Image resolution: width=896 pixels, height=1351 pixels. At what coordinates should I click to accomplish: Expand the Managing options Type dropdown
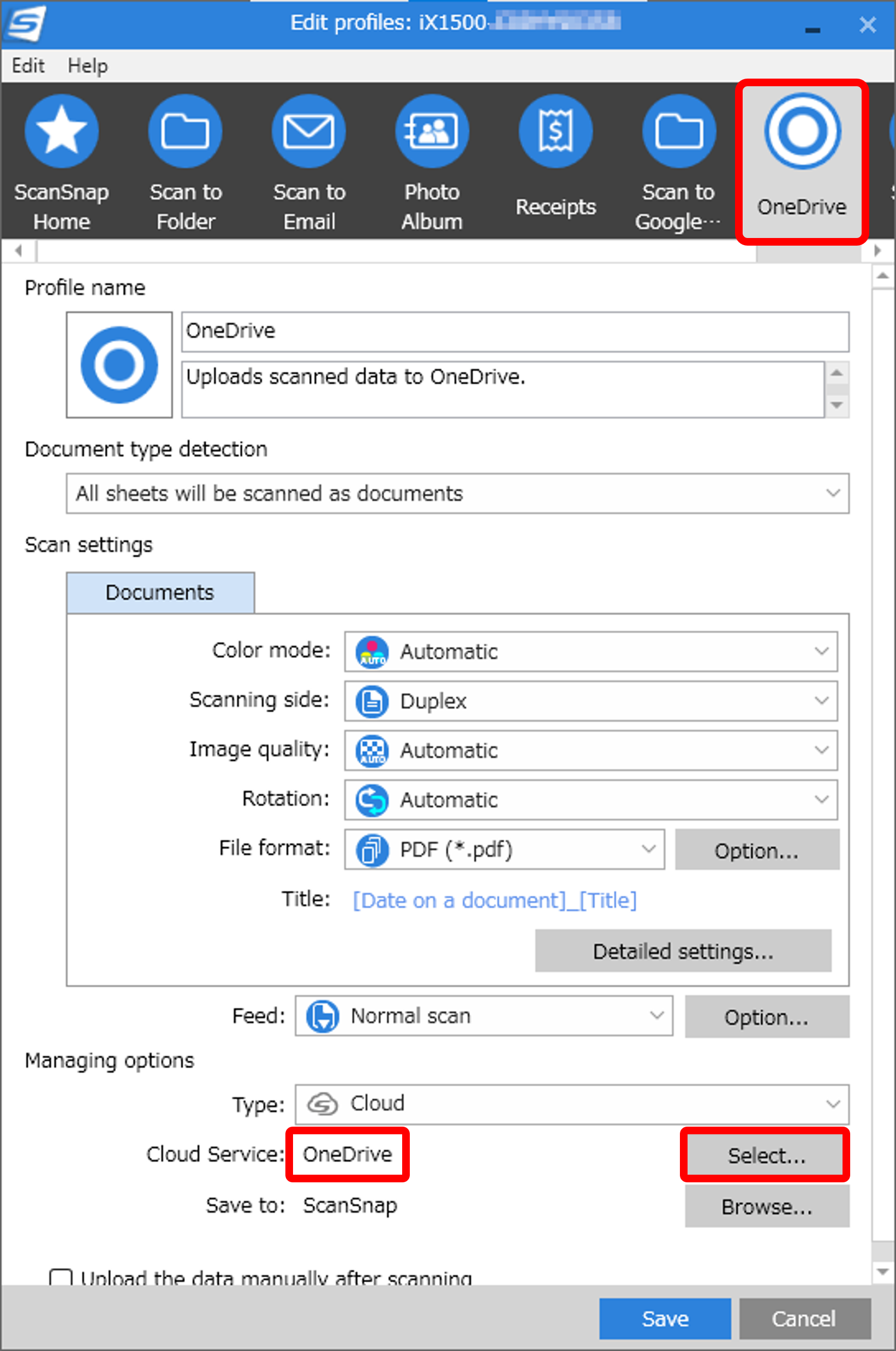tap(572, 1104)
